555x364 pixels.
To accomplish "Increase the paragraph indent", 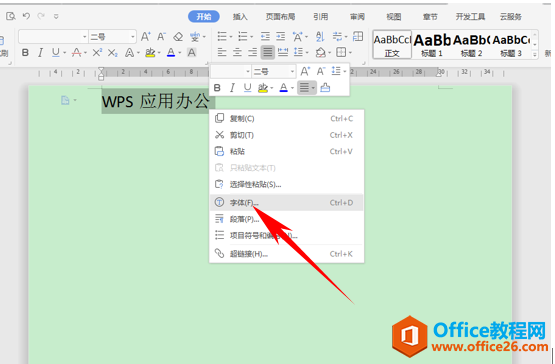I will point(281,36).
